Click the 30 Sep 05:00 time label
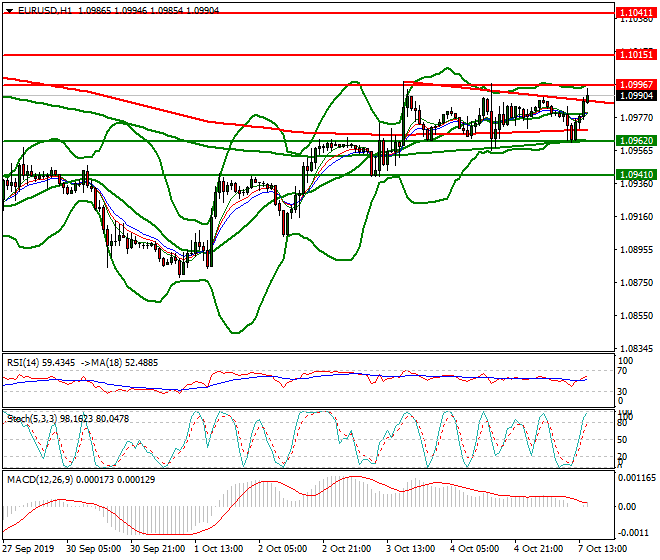The height and width of the screenshot is (560, 660). [93, 549]
